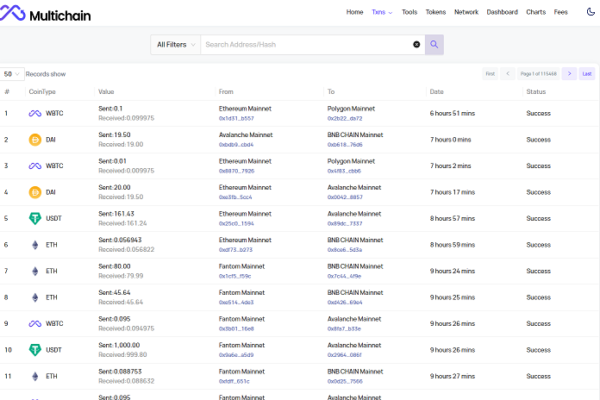The image size is (600, 400).
Task: Expand the Txns menu
Action: (x=382, y=12)
